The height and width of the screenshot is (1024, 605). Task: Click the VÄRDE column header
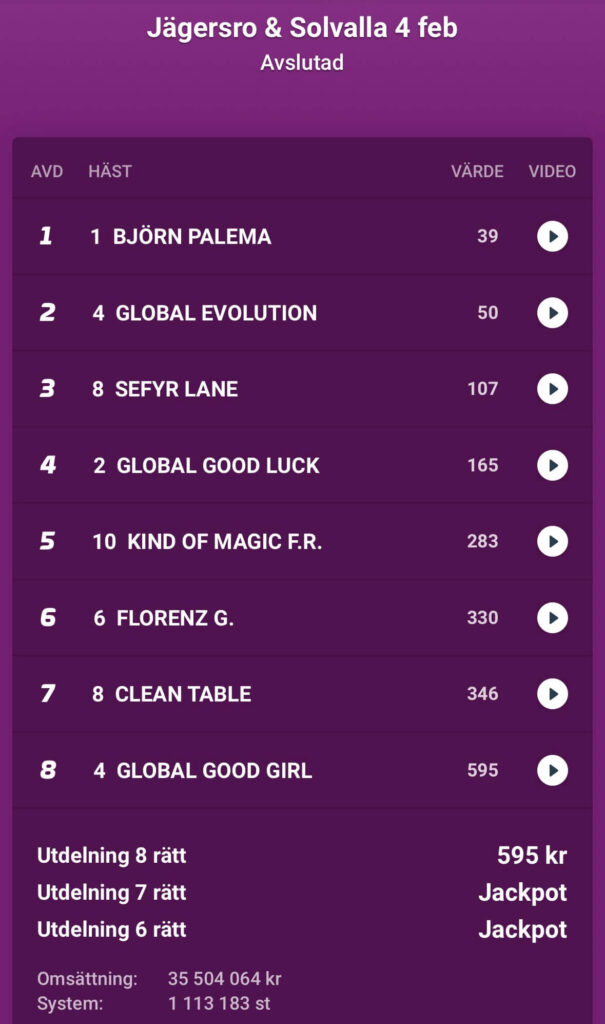click(x=477, y=171)
